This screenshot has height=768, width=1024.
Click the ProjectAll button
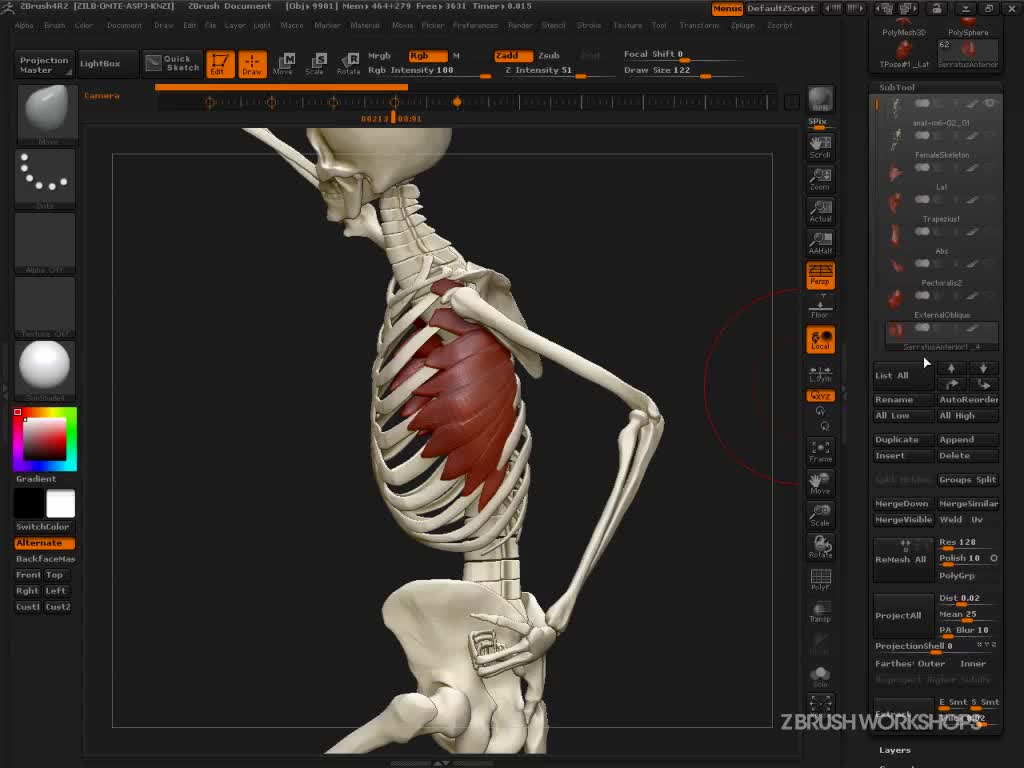904,615
